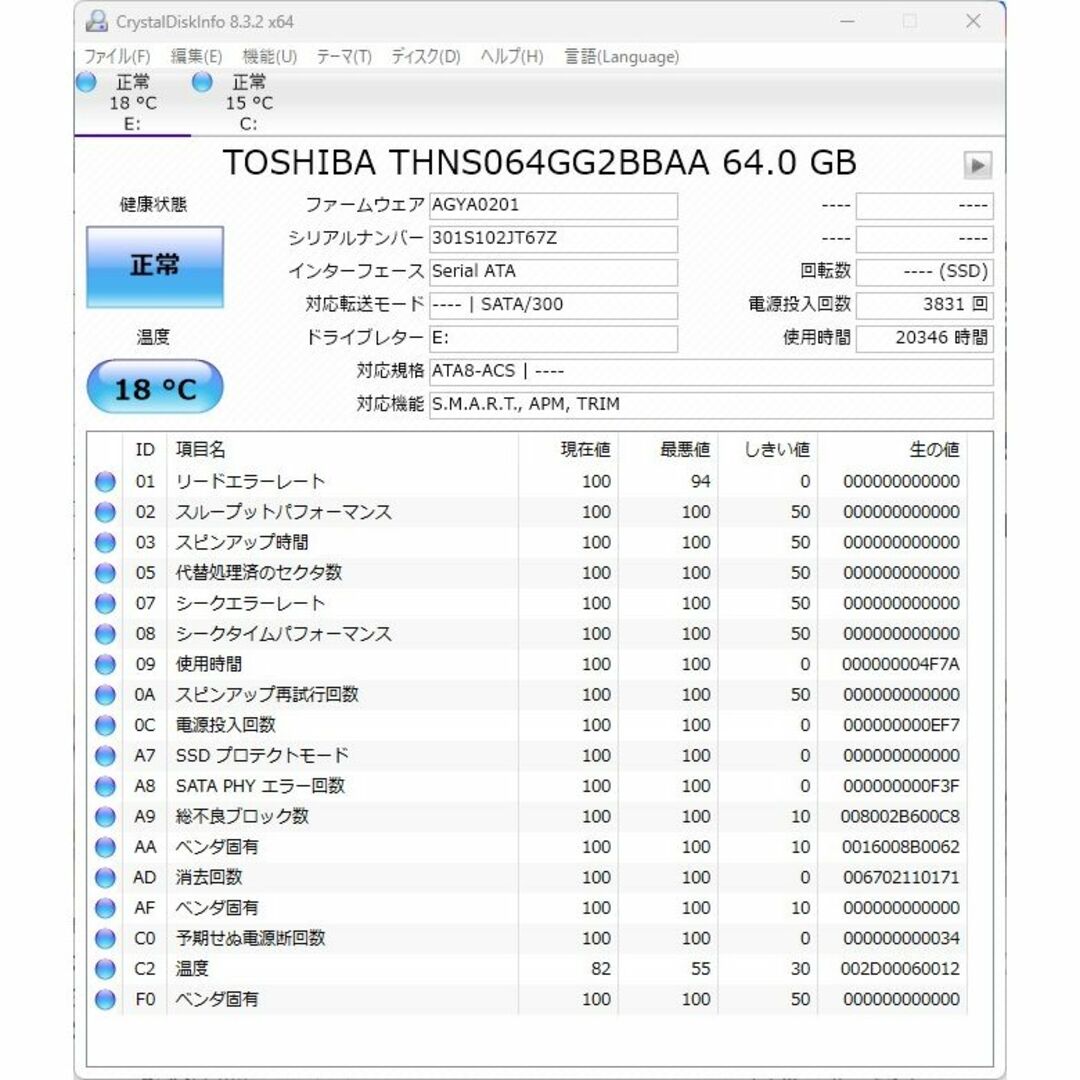Click the status icon for row F0
The image size is (1080, 1080).
tap(105, 999)
